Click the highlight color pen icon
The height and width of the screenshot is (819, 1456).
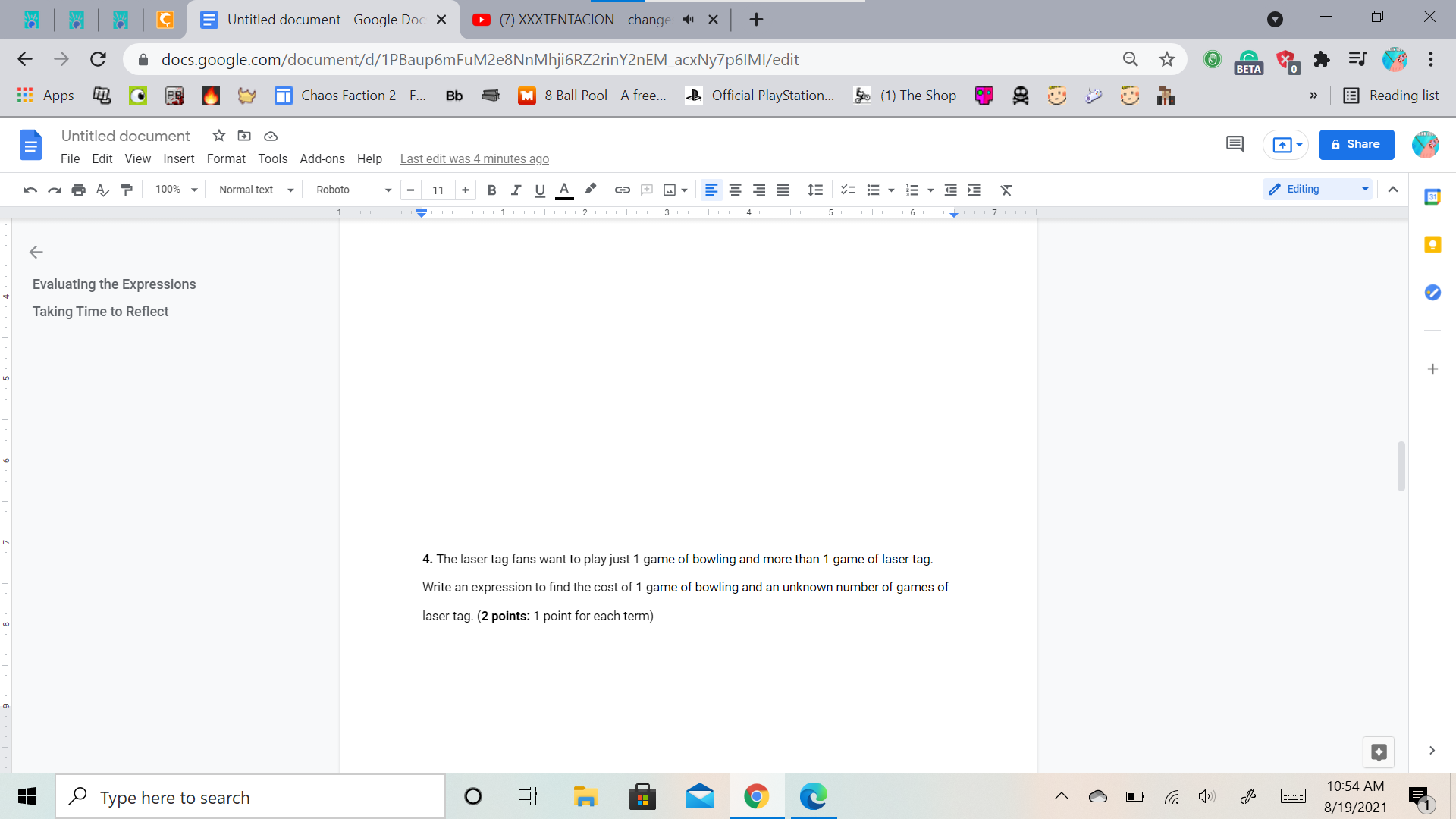tap(590, 190)
